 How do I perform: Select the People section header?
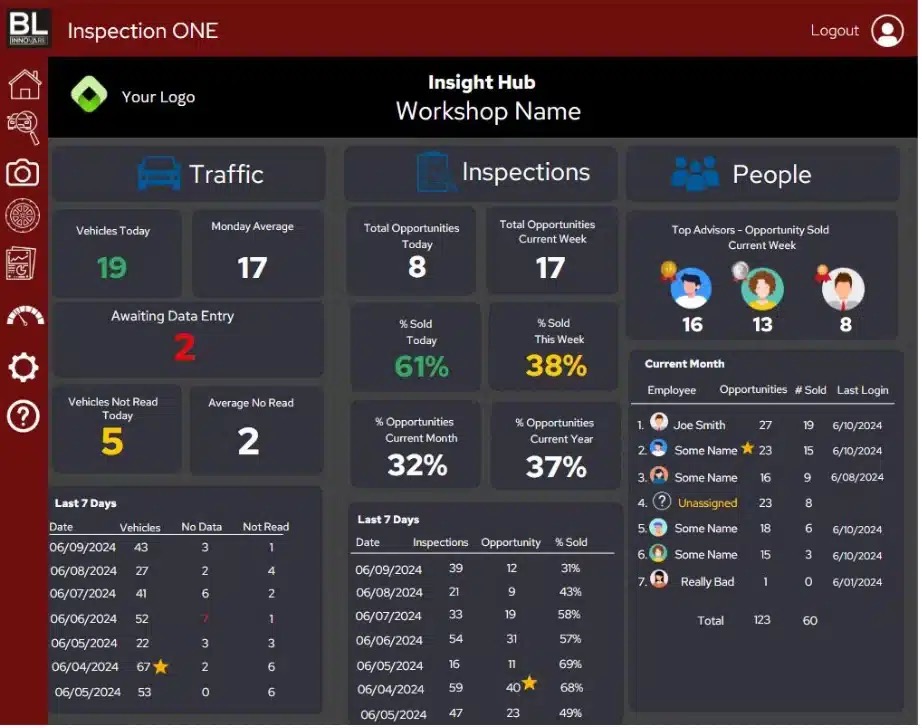pyautogui.click(x=764, y=174)
